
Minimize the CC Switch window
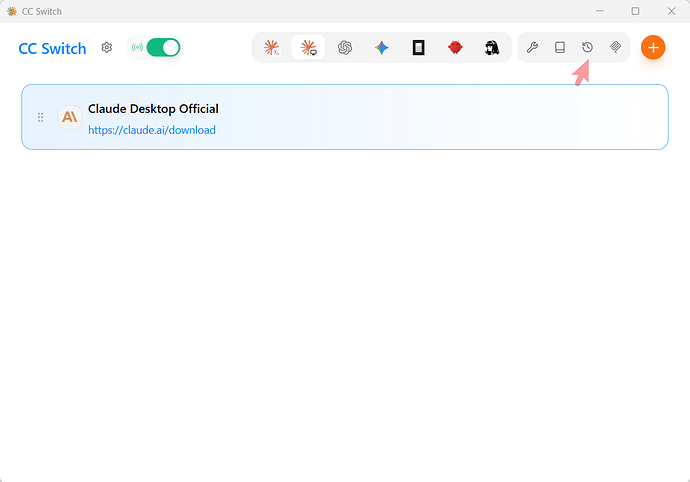coord(599,11)
